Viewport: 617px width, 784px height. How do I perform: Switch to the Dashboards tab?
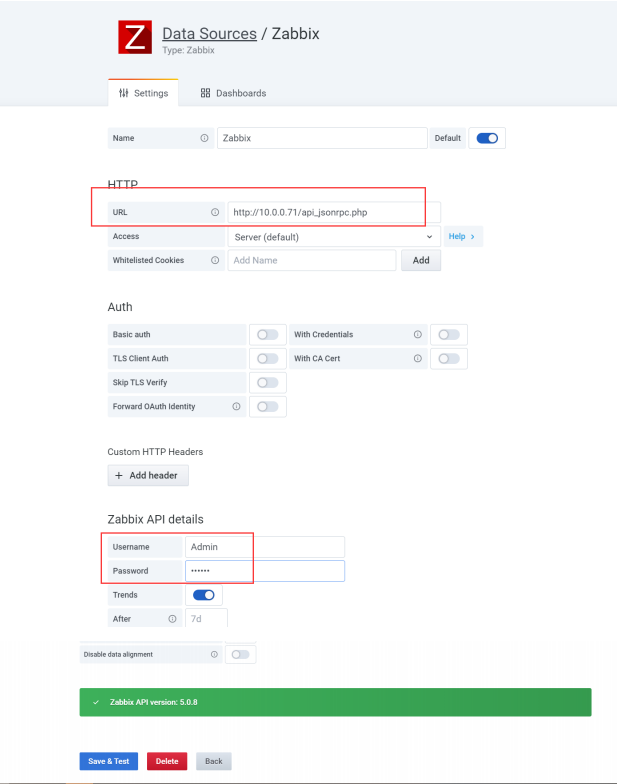click(x=234, y=93)
